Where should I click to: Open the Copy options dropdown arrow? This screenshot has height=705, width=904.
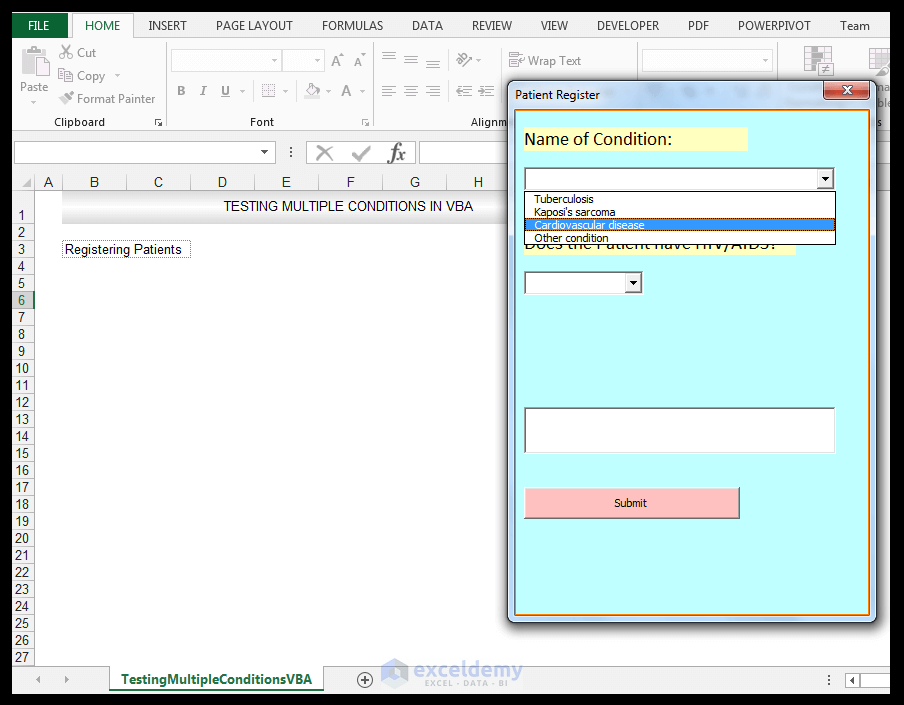pyautogui.click(x=118, y=76)
